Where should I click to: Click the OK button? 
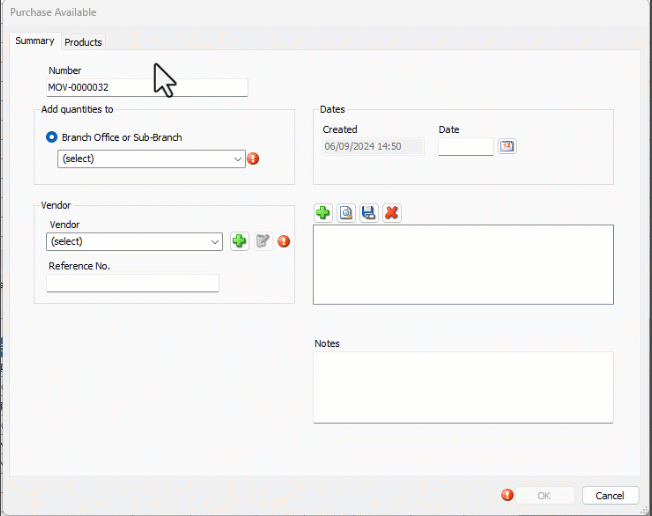(544, 495)
